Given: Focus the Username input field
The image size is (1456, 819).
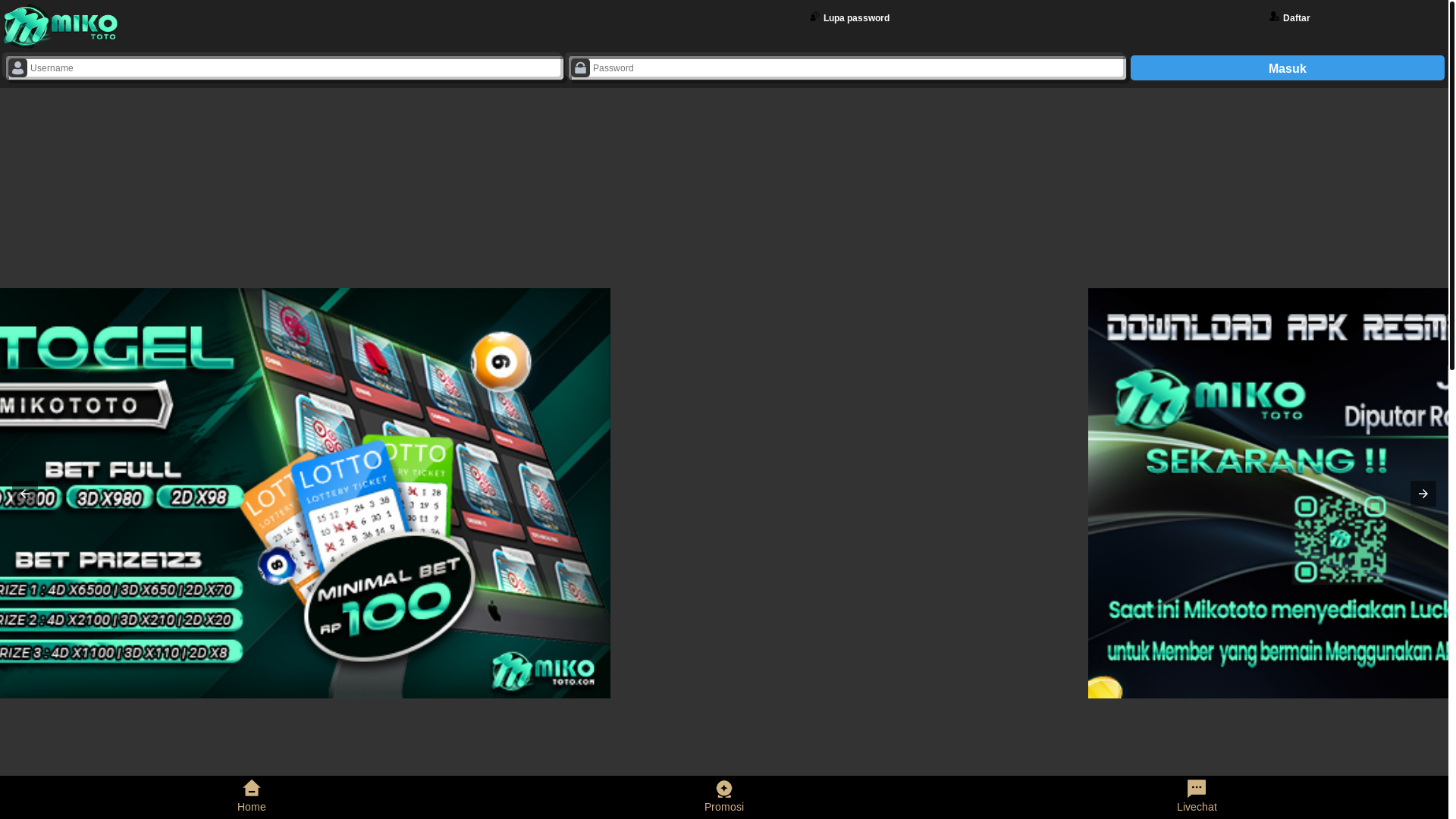Looking at the screenshot, I should [294, 67].
